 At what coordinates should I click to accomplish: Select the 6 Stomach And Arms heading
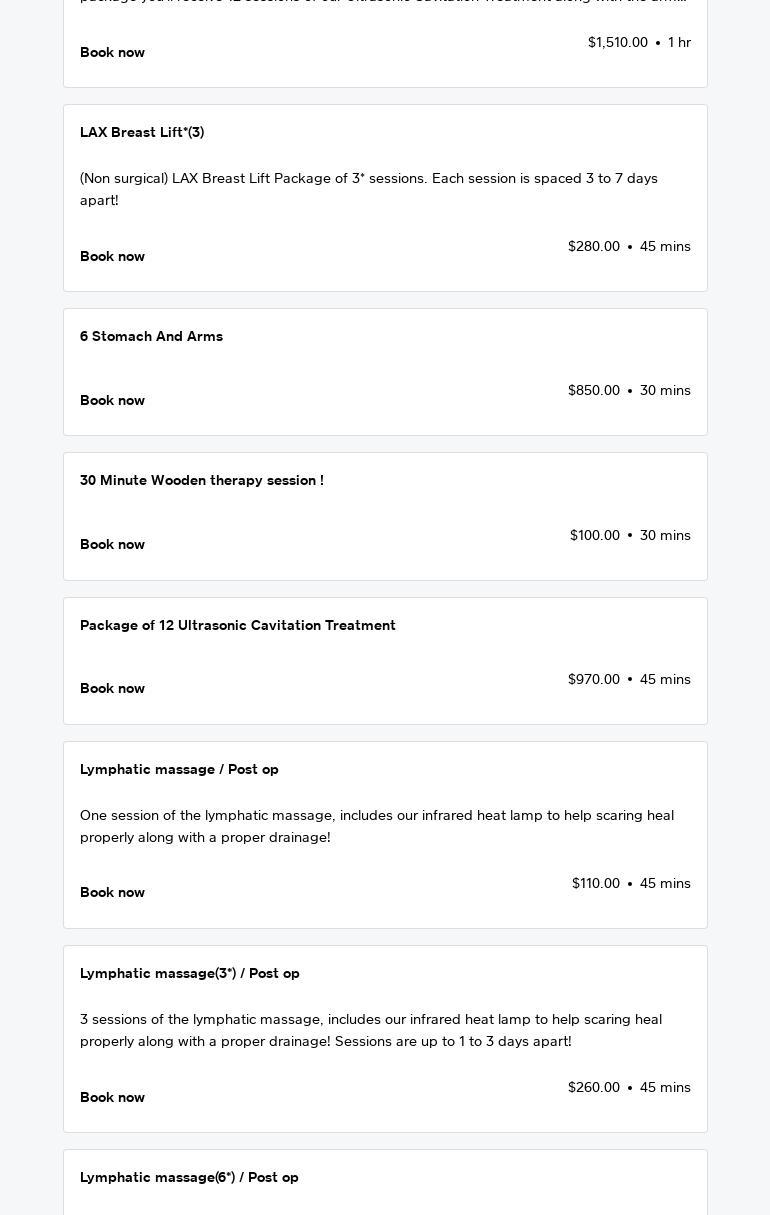coord(151,336)
